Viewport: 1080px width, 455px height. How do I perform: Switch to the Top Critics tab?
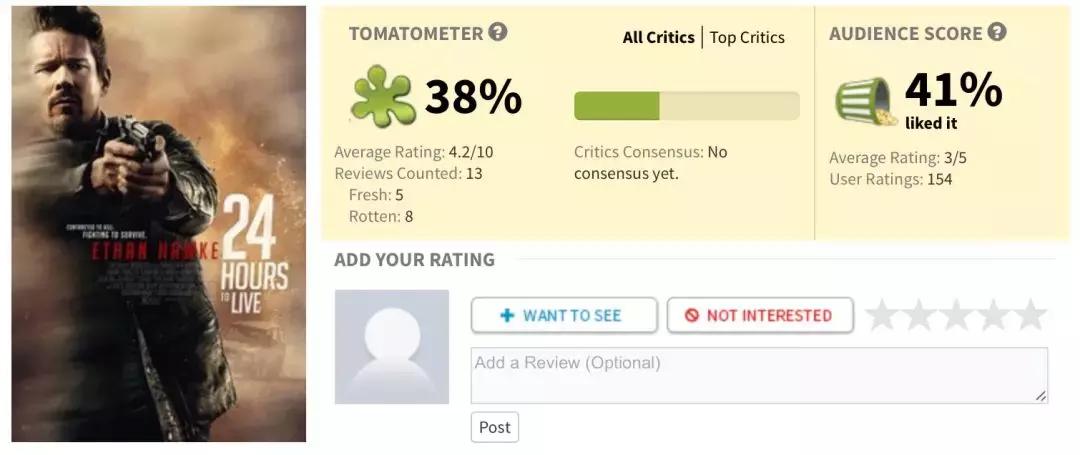747,38
